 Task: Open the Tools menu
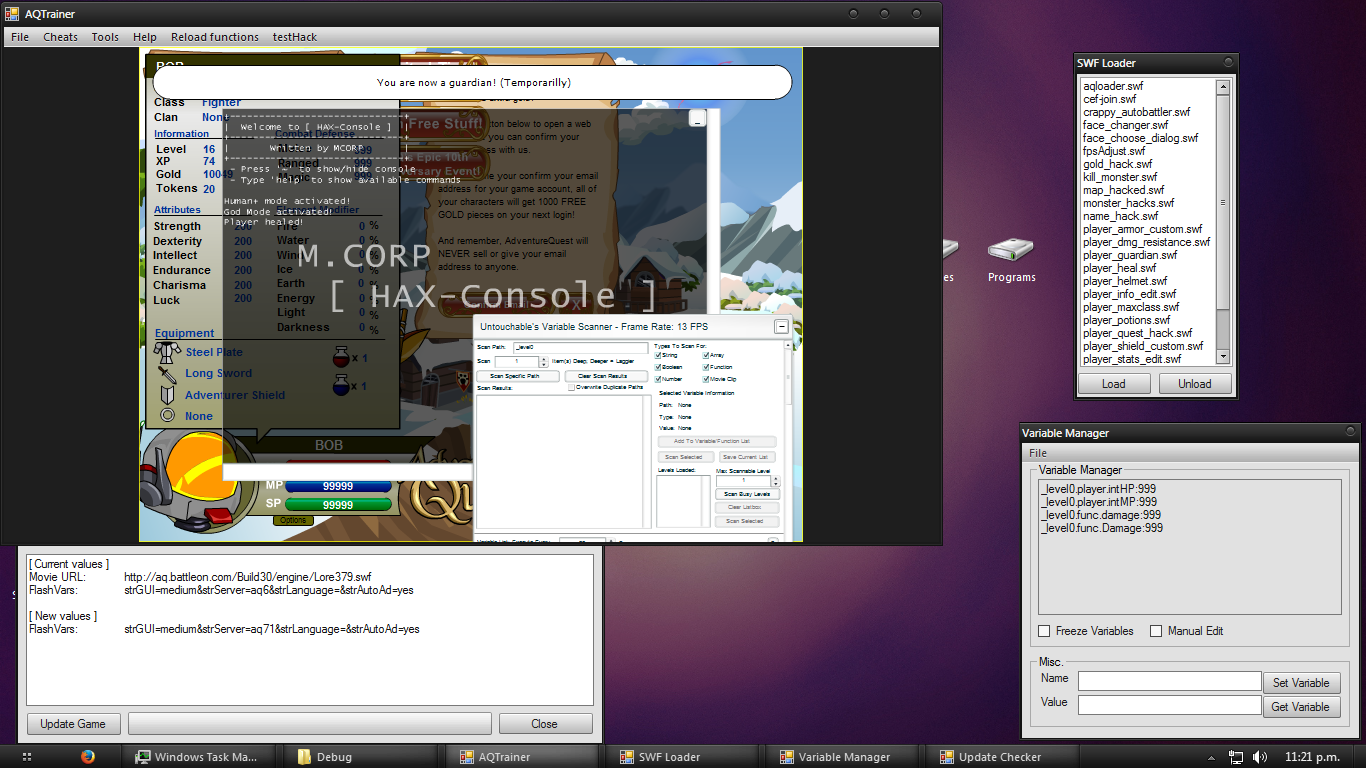[x=105, y=37]
